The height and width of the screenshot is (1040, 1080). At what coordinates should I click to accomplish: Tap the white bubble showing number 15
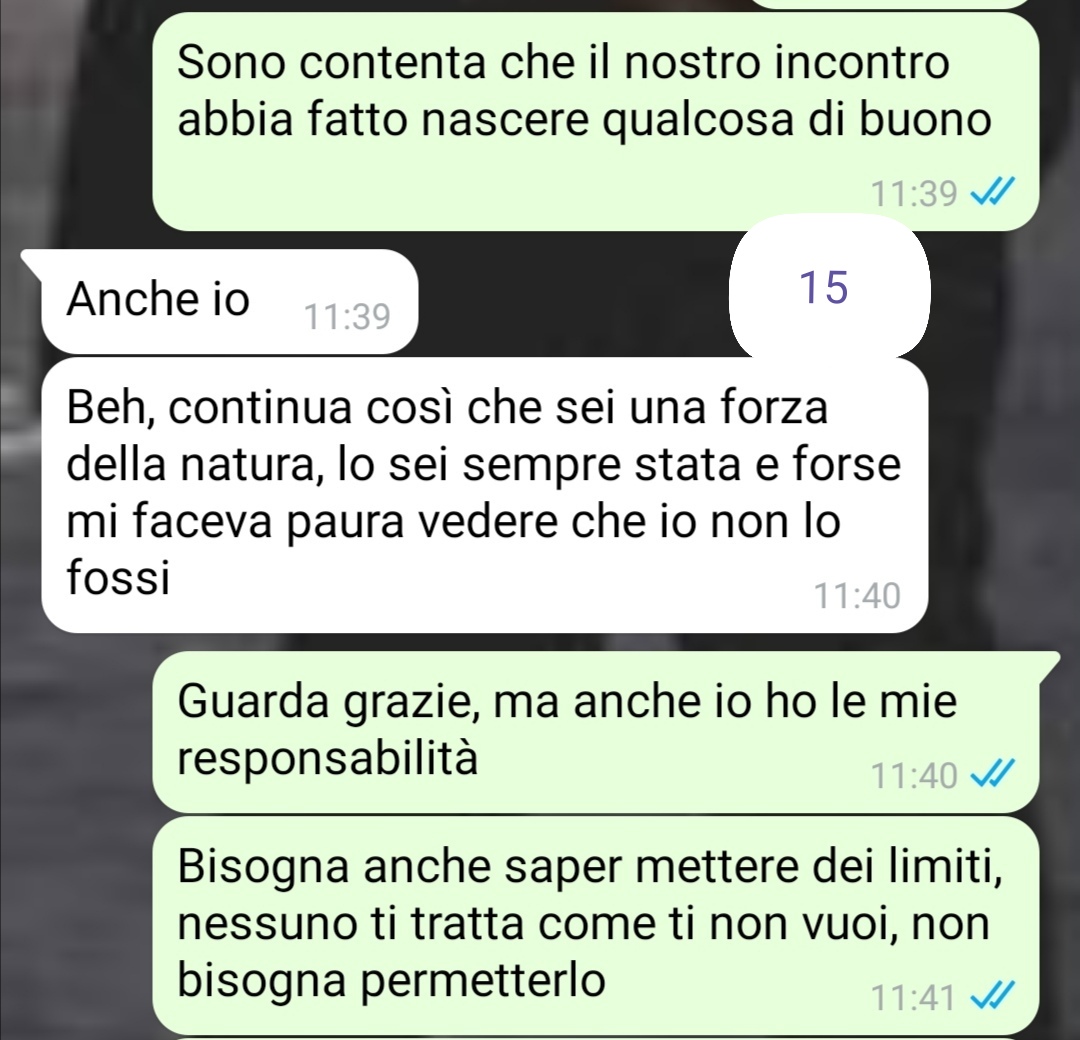point(829,287)
